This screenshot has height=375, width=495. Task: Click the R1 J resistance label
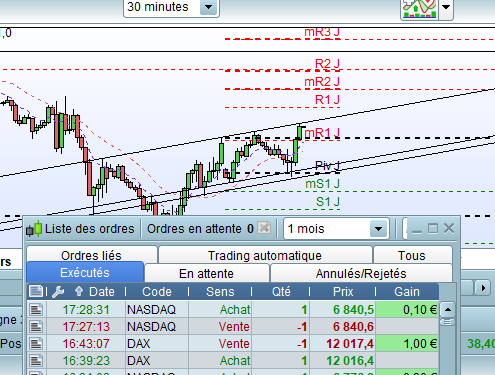[327, 99]
